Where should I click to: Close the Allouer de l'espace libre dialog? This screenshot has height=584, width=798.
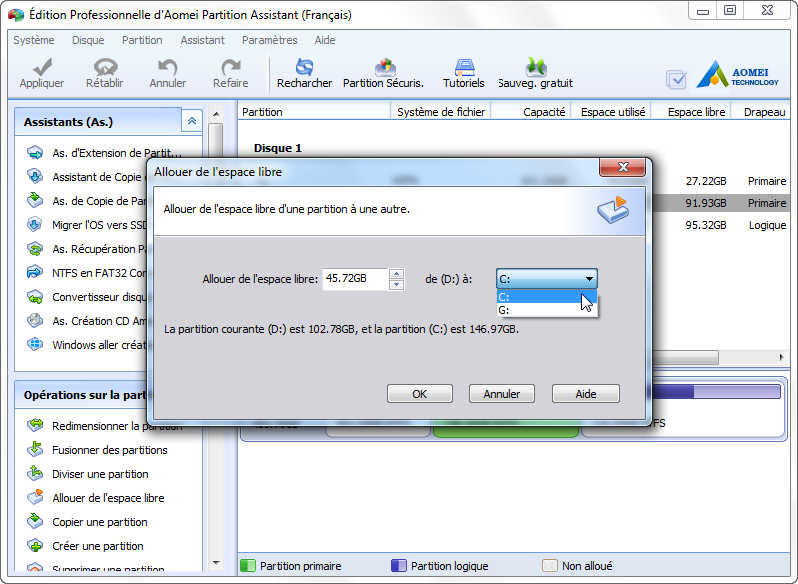[x=623, y=167]
